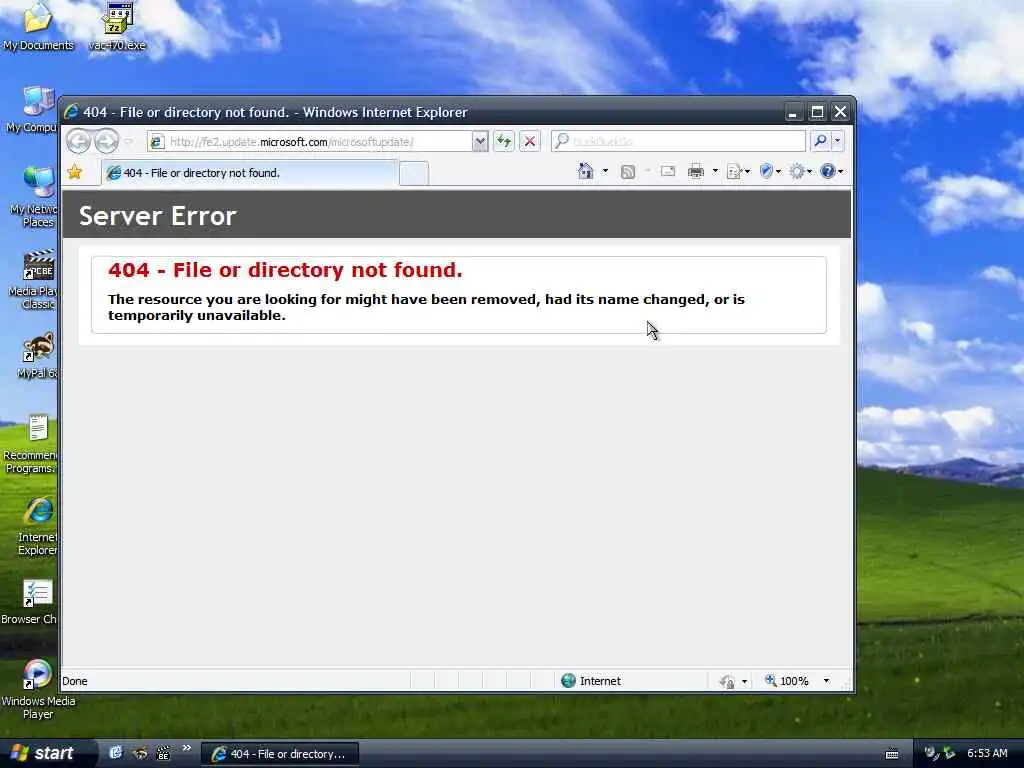Expand the zoom level dropdown arrow
This screenshot has width=1024, height=768.
coord(826,681)
